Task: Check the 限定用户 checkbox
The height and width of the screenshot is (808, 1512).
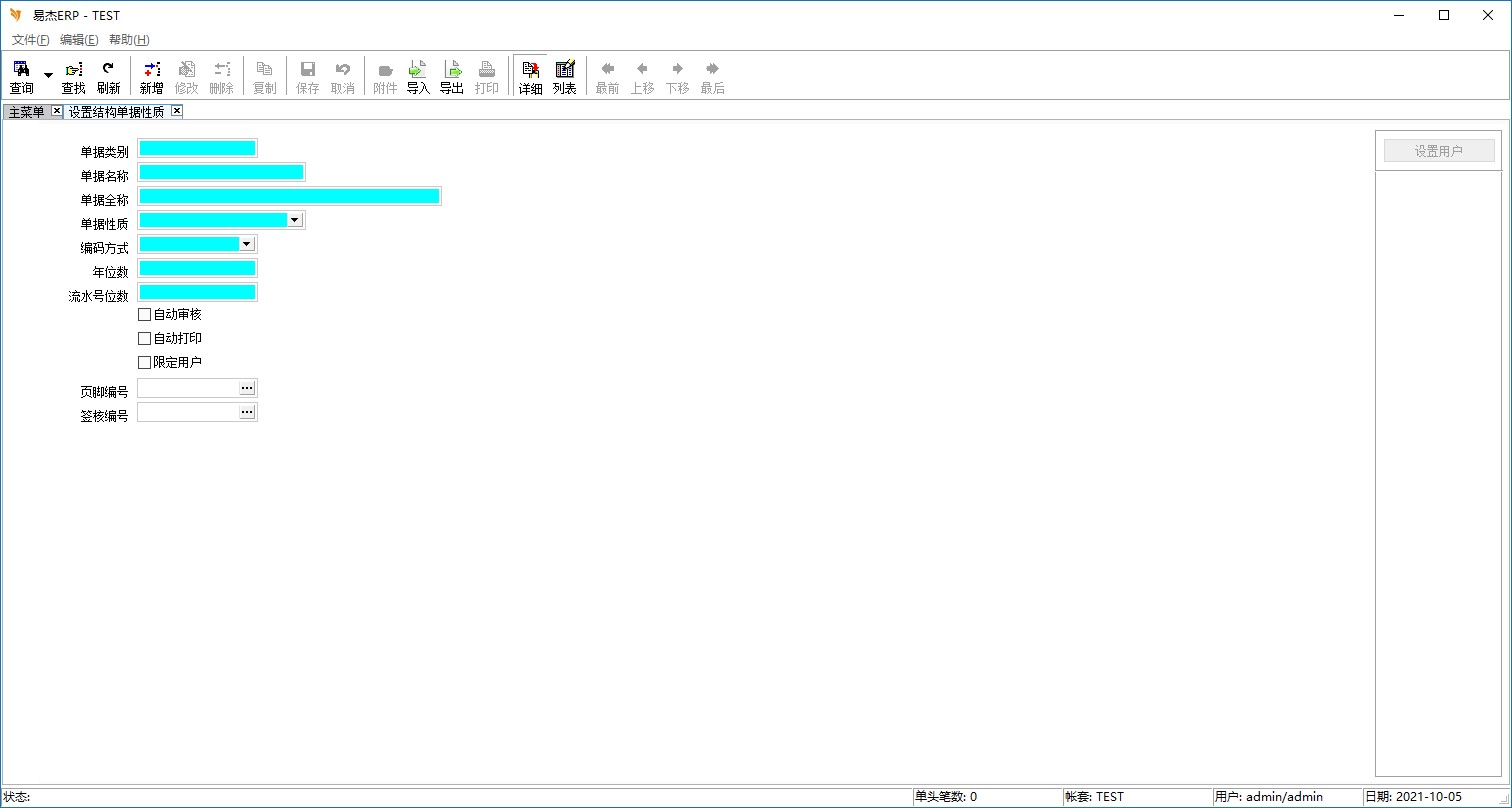Action: pyautogui.click(x=145, y=363)
